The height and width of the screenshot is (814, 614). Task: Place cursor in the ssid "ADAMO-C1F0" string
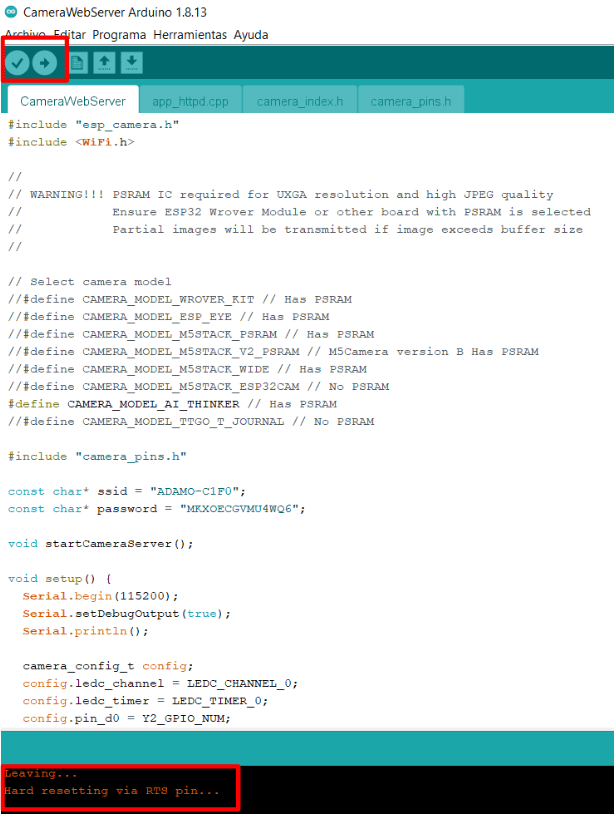coord(196,491)
